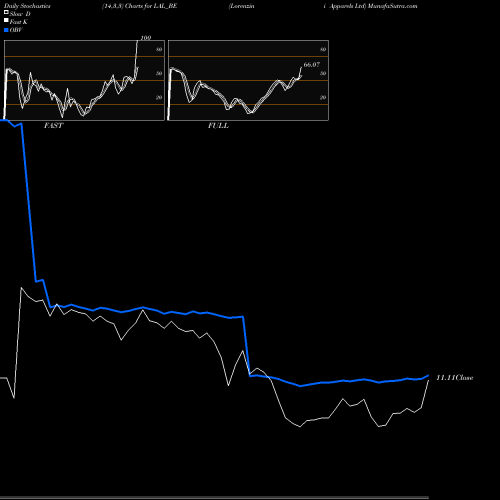Click the 100 value above FAST chart
The height and width of the screenshot is (500, 500).
(146, 38)
